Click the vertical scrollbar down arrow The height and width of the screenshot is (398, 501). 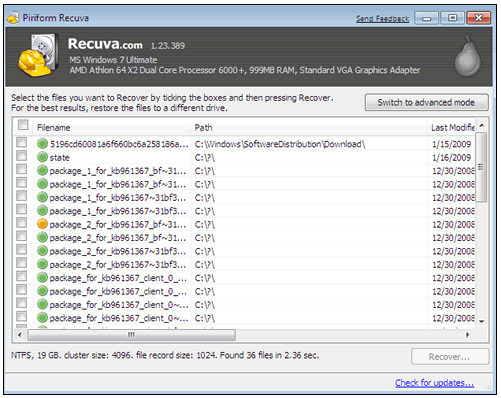click(x=481, y=321)
